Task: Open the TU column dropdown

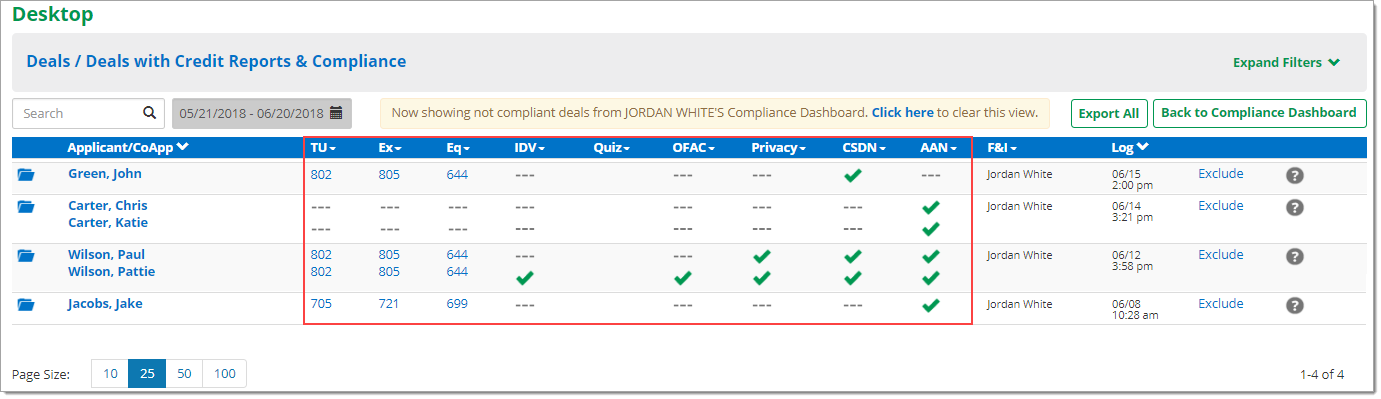Action: pyautogui.click(x=323, y=148)
